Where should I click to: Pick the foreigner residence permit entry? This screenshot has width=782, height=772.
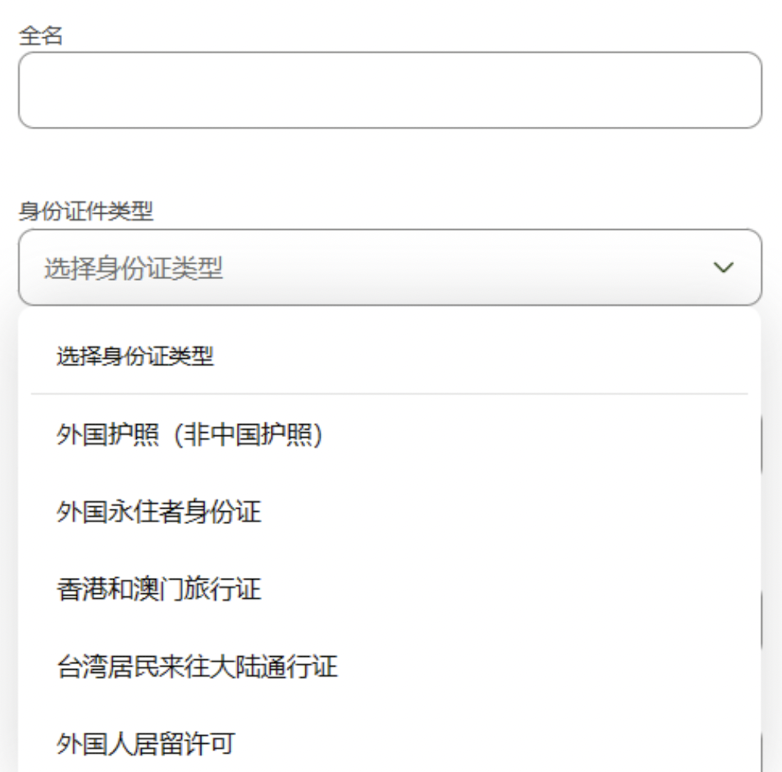(146, 743)
